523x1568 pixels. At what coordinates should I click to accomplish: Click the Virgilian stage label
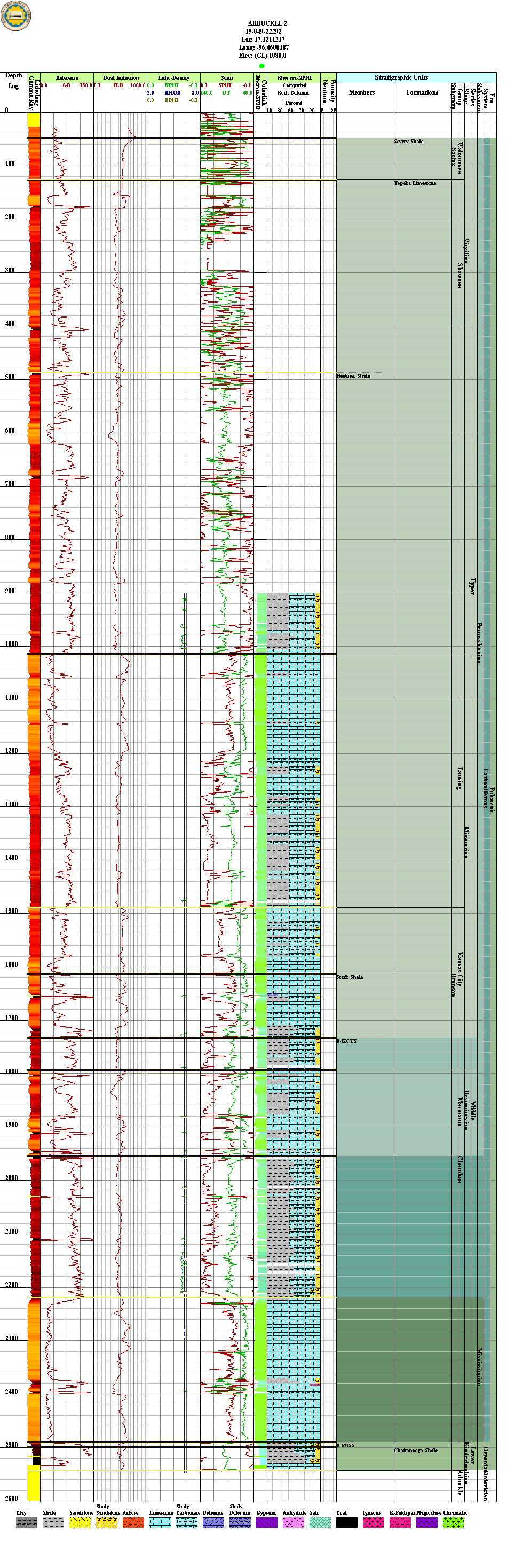[x=466, y=250]
